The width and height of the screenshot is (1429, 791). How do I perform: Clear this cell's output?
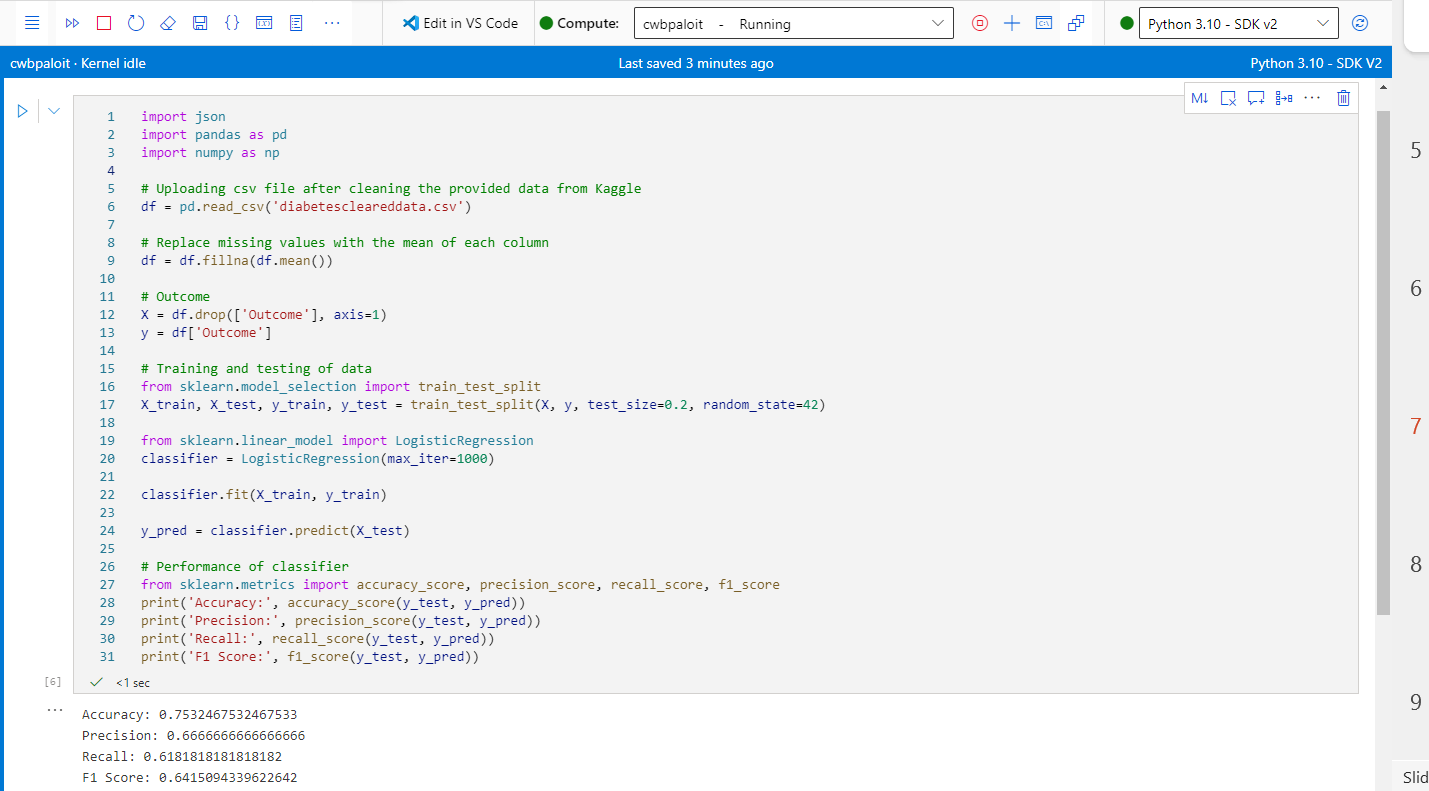(x=1229, y=98)
